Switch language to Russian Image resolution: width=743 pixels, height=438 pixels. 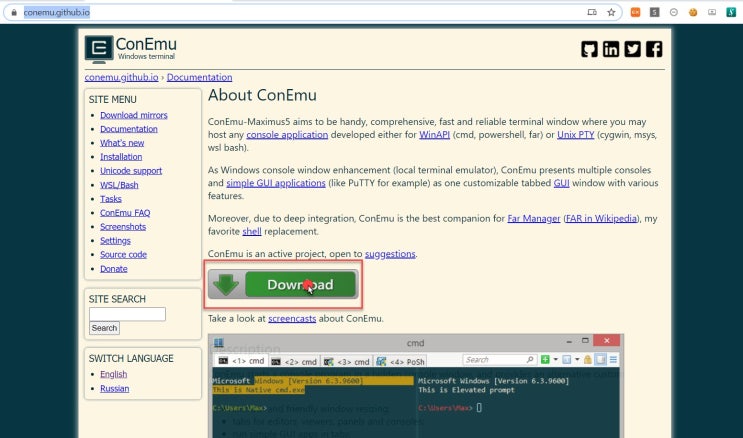click(114, 388)
